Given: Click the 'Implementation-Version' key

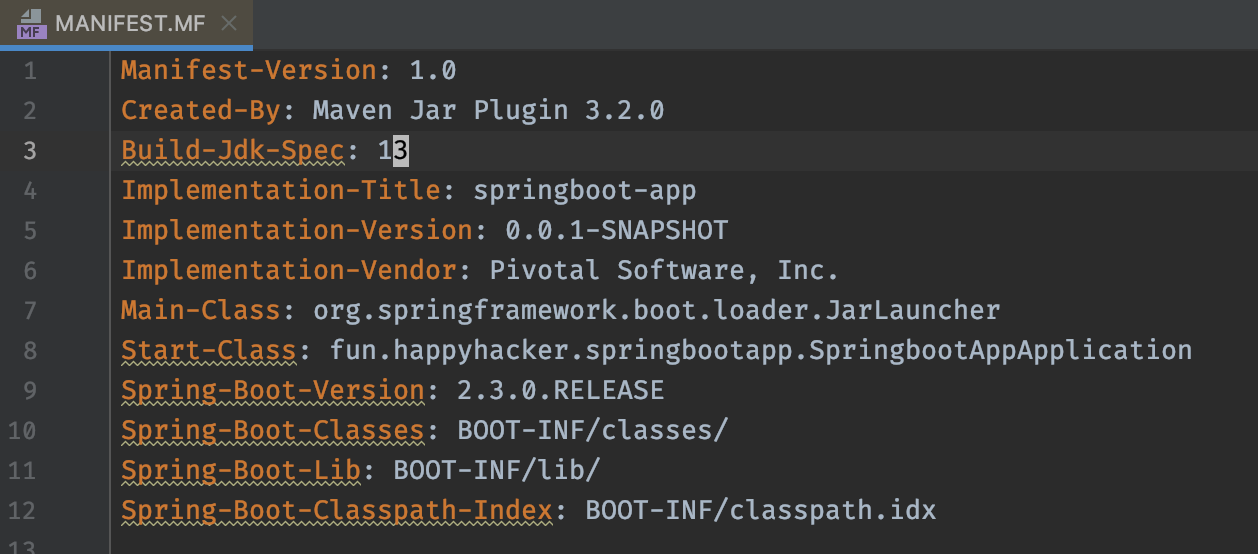Looking at the screenshot, I should 297,230.
